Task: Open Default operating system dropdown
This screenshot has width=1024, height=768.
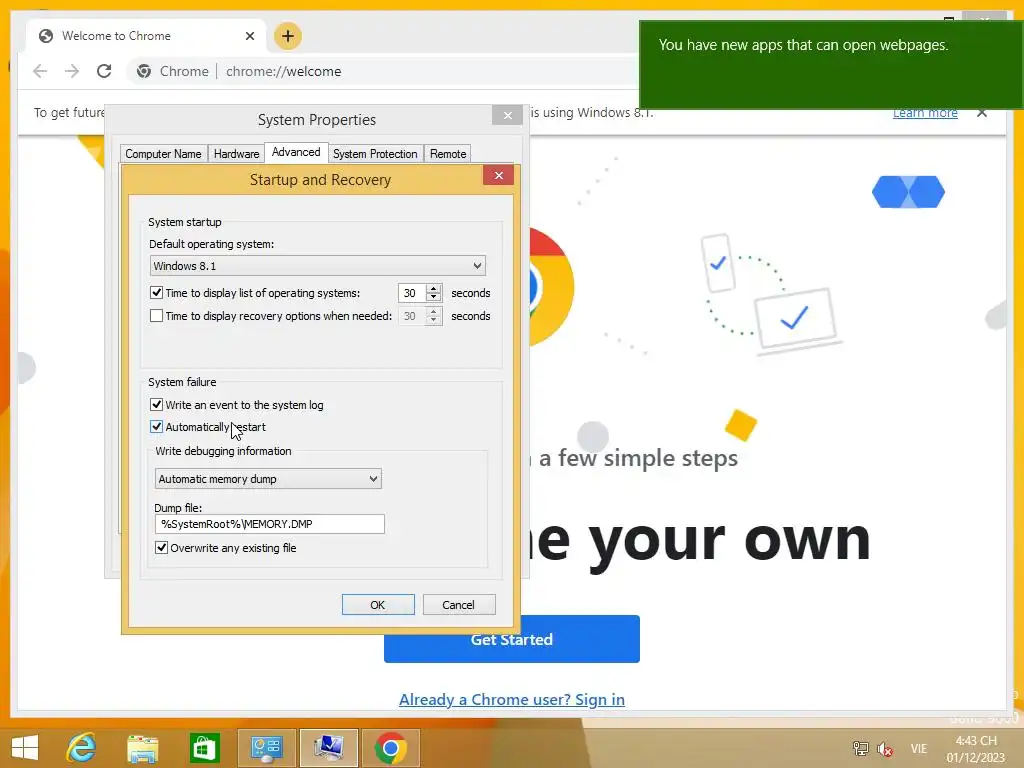Action: coord(317,266)
